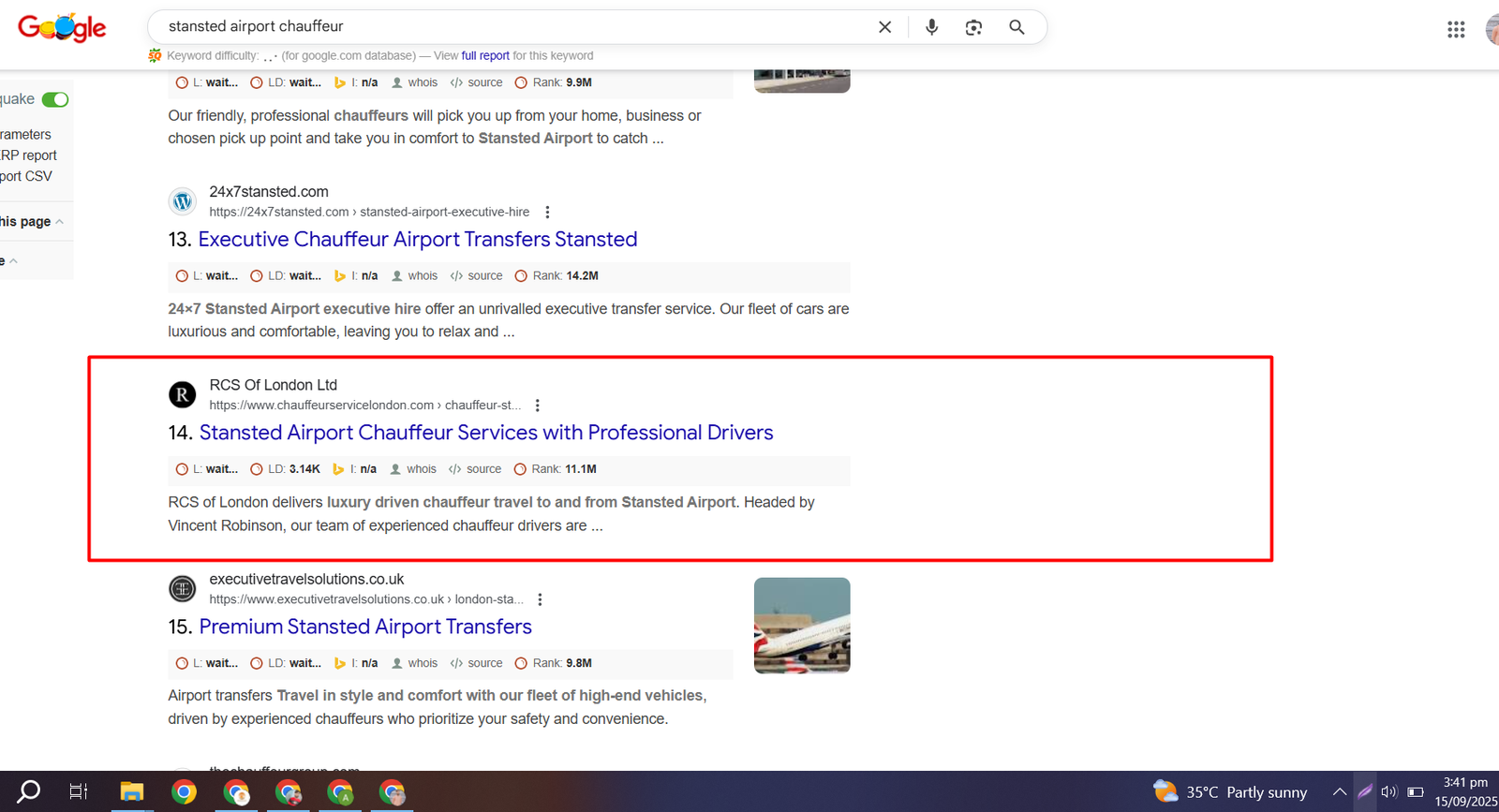This screenshot has height=812, width=1499.
Task: Open more options for executivetravelsolutions.co.uk result
Action: [x=540, y=599]
